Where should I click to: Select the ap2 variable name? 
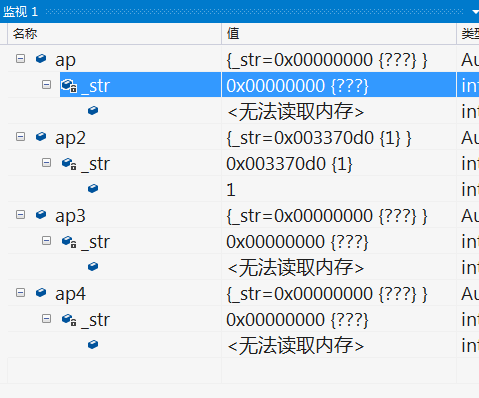(70, 138)
